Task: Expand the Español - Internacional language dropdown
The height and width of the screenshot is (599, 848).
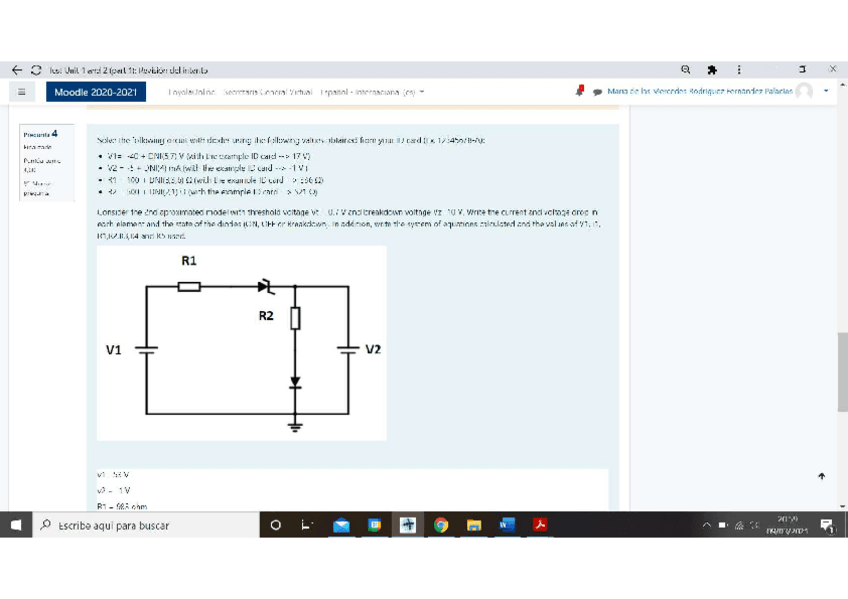Action: (x=373, y=92)
